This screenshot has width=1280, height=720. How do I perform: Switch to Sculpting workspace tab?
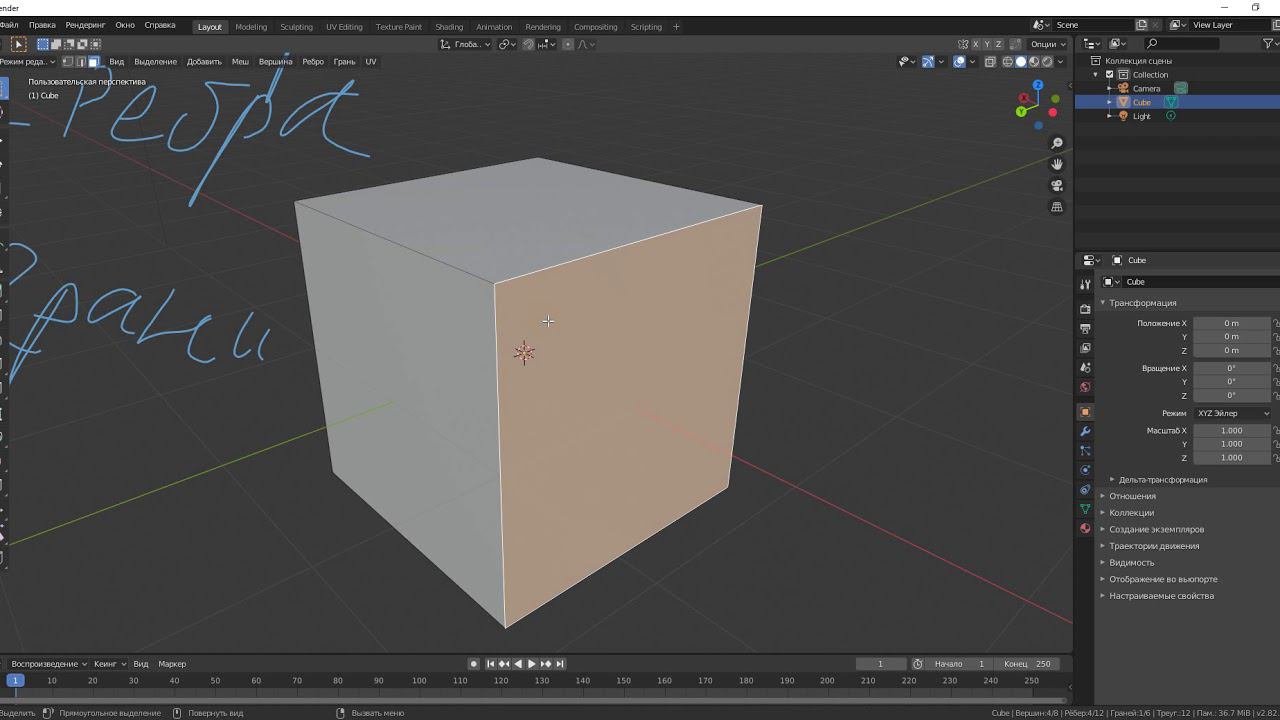(x=296, y=27)
